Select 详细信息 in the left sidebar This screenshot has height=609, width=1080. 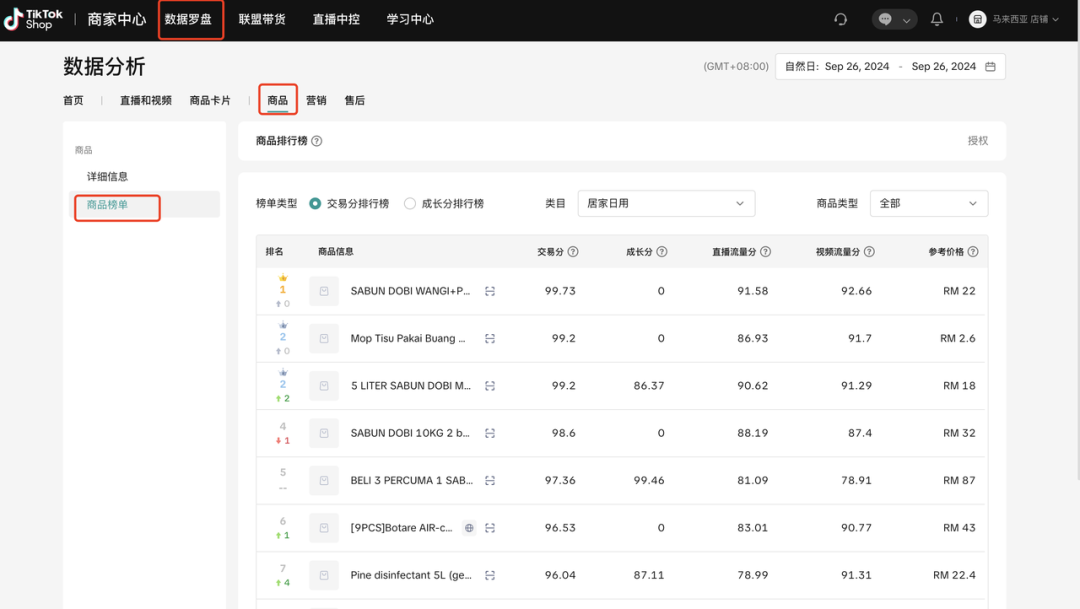click(105, 176)
